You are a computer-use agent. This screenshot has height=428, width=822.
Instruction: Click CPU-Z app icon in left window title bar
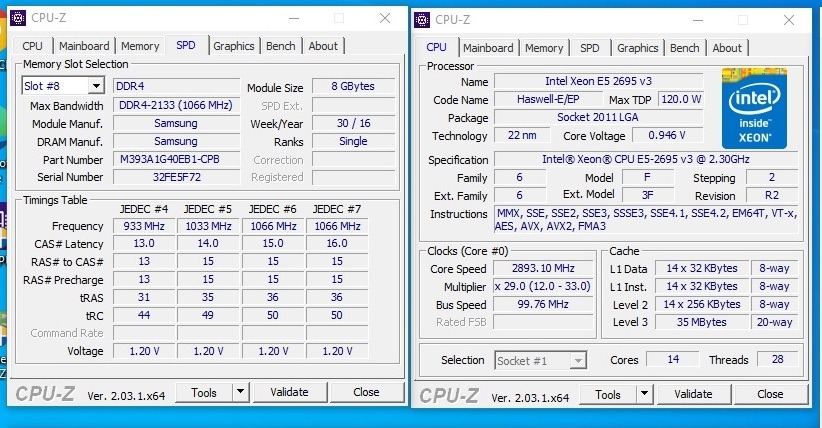[18, 18]
